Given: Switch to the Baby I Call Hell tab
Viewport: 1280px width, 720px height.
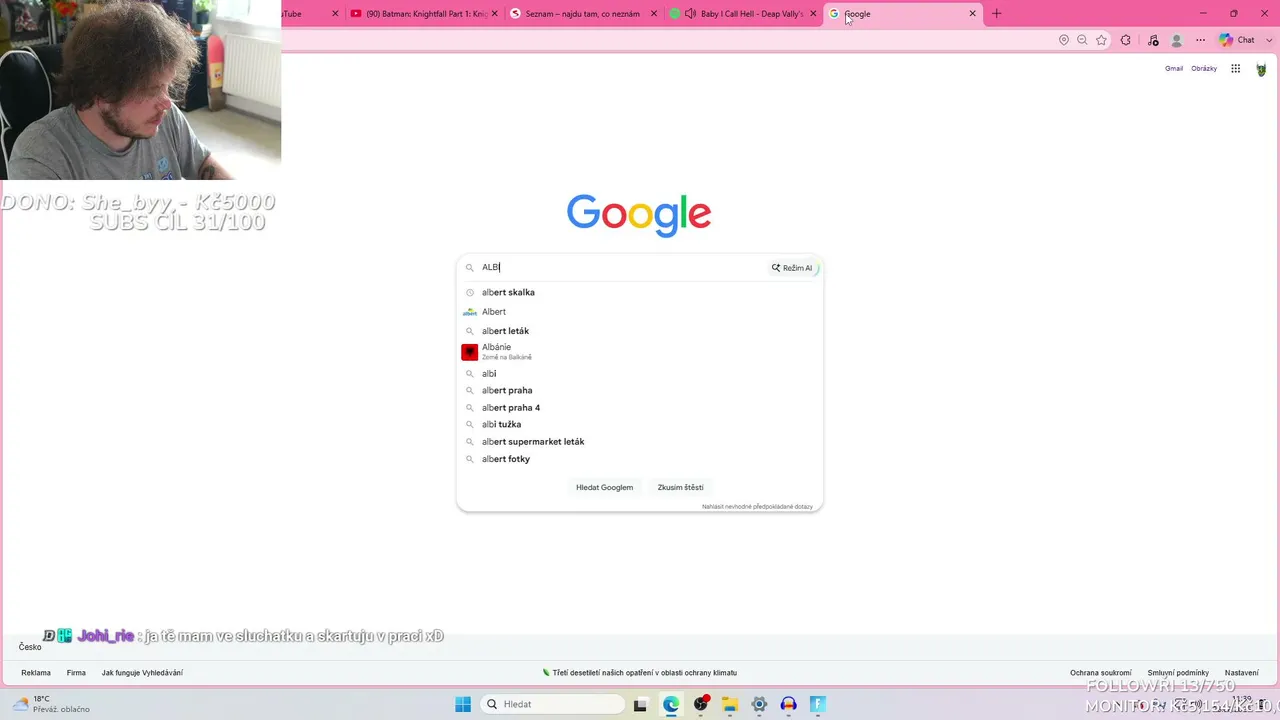Looking at the screenshot, I should coord(744,14).
